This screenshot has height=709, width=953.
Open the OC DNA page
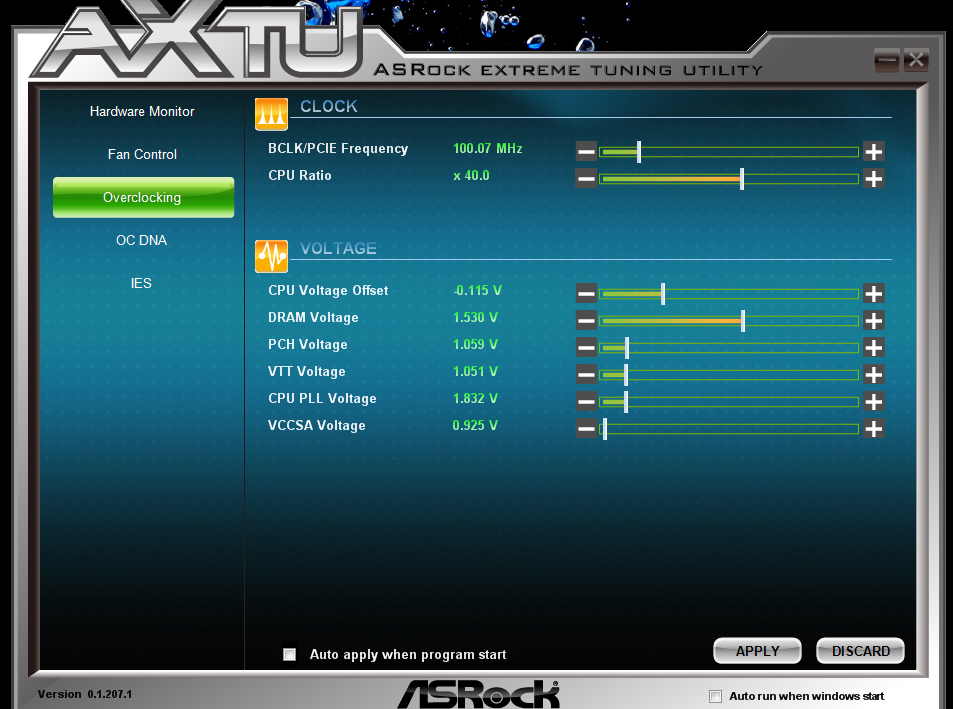click(x=142, y=241)
